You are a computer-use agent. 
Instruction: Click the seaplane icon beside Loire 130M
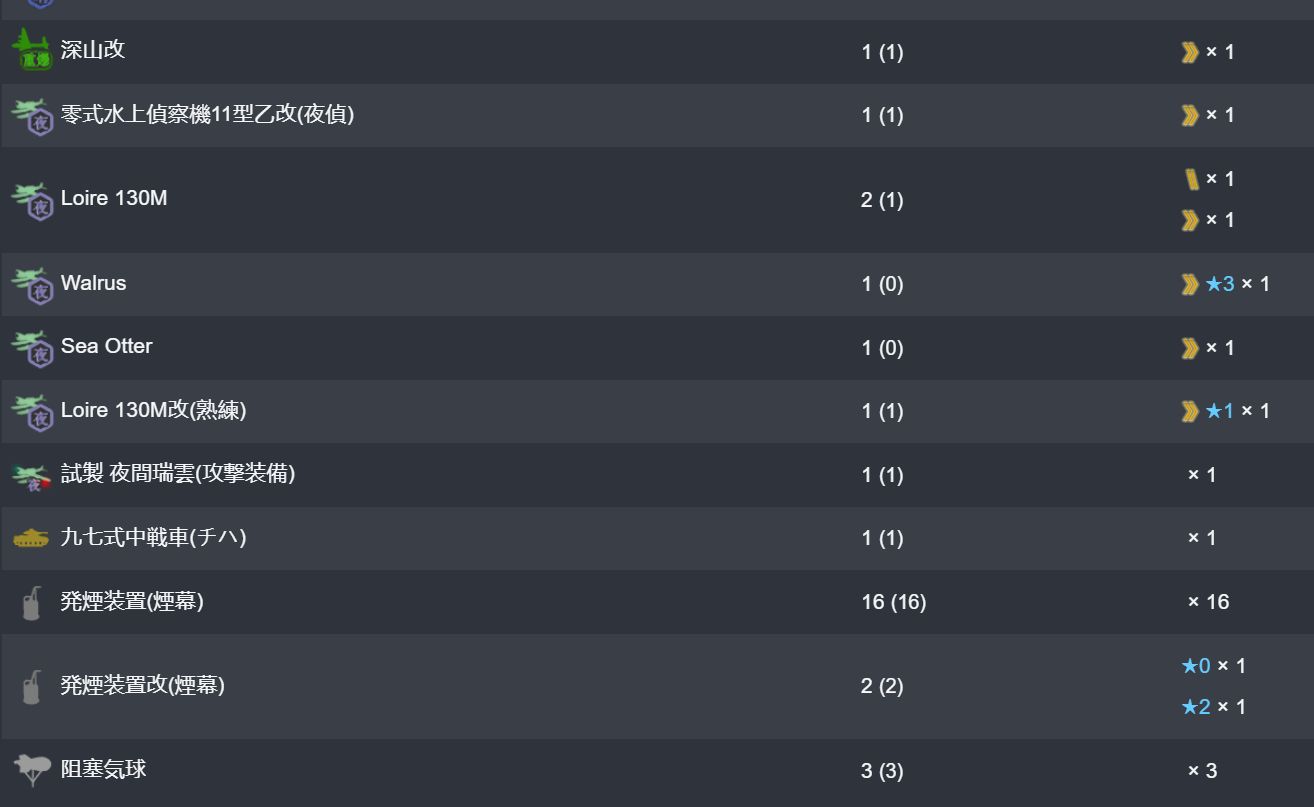coord(32,200)
